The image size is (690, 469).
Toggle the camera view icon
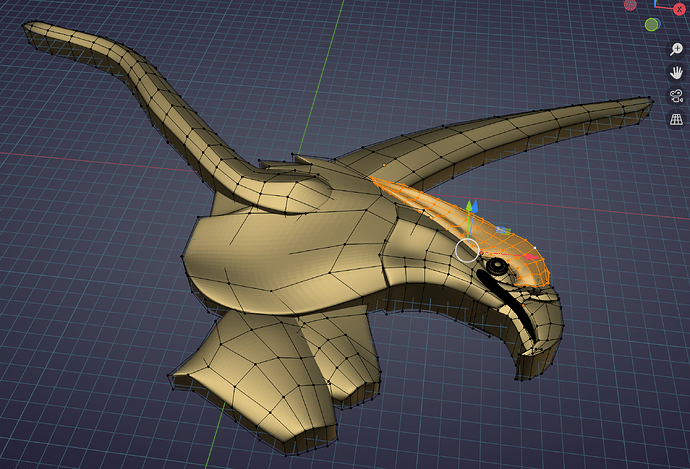(676, 95)
